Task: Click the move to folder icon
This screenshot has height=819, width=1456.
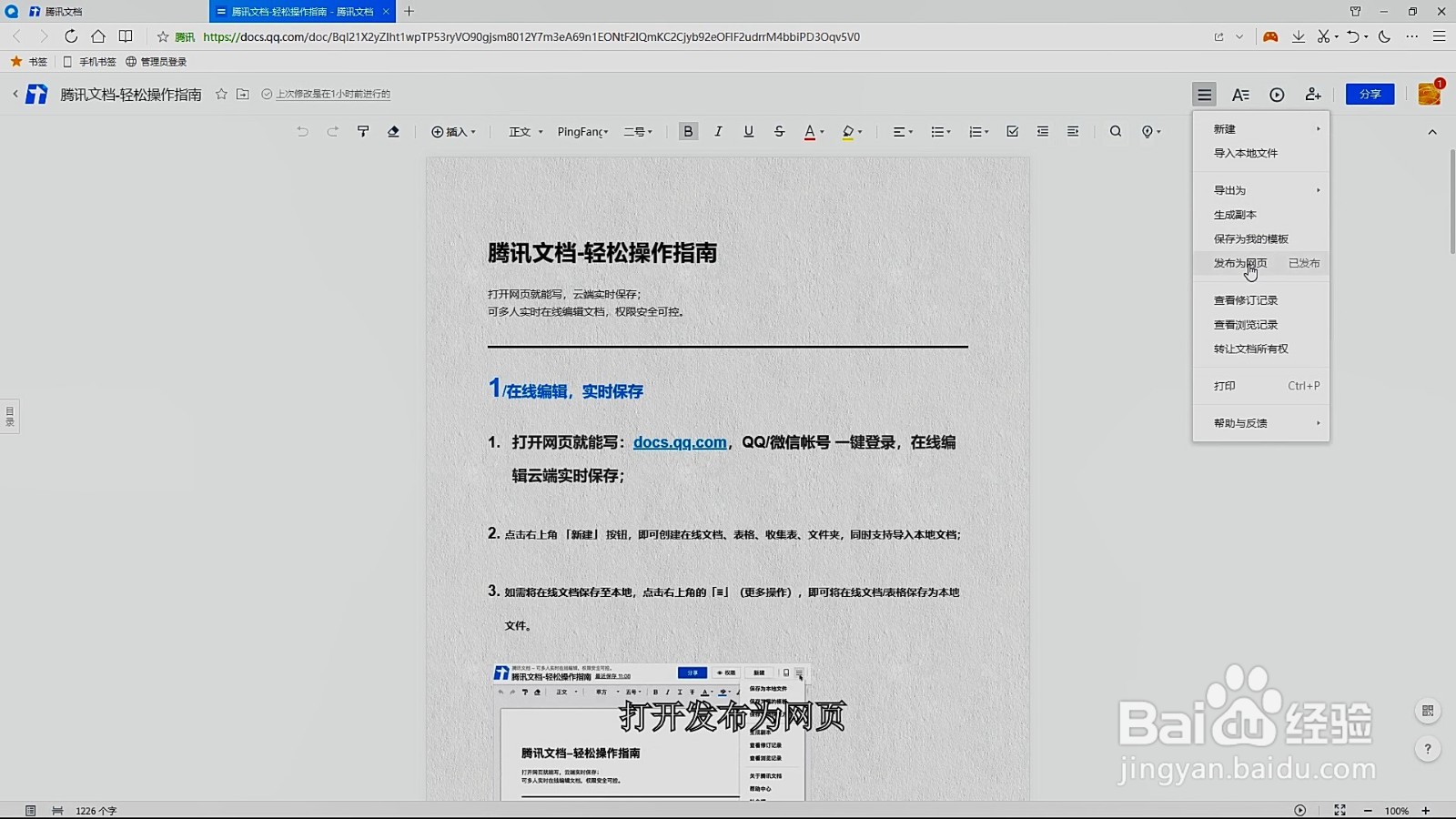Action: pos(243,94)
